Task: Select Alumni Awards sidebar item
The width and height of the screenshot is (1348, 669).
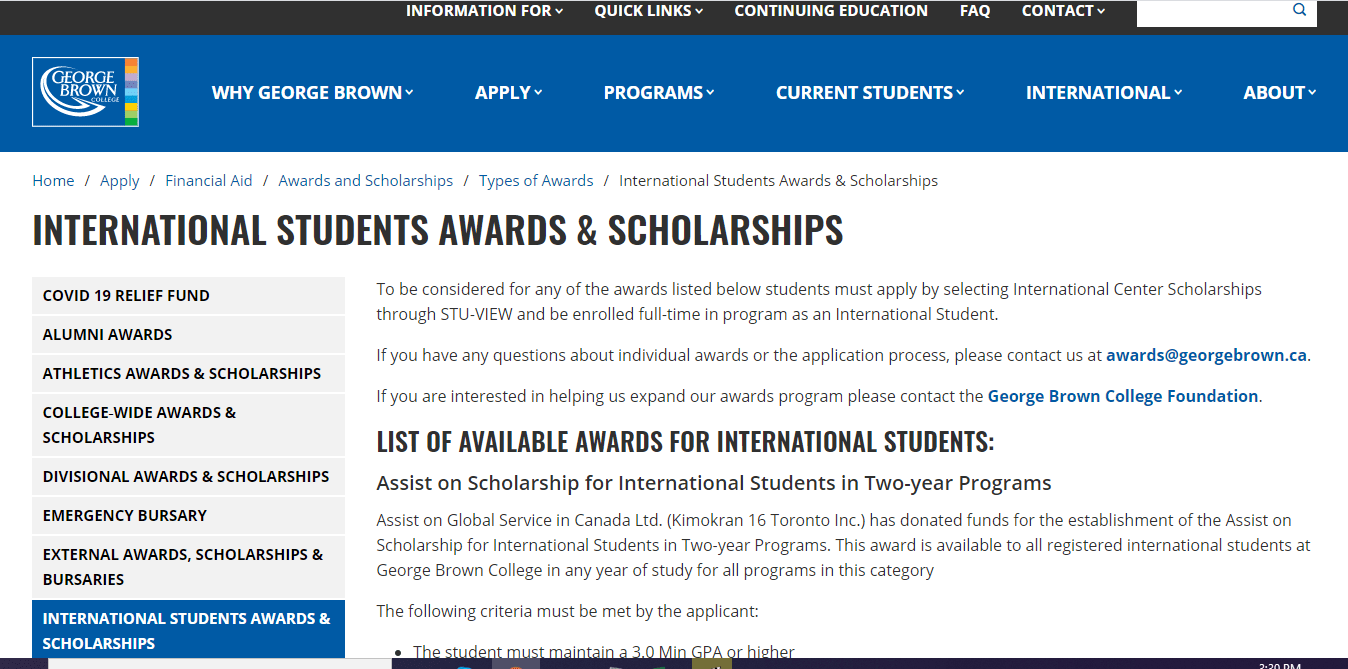Action: [188, 335]
